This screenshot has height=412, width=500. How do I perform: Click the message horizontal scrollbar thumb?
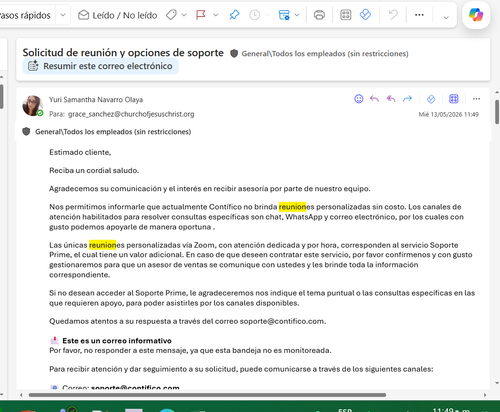click(x=207, y=395)
